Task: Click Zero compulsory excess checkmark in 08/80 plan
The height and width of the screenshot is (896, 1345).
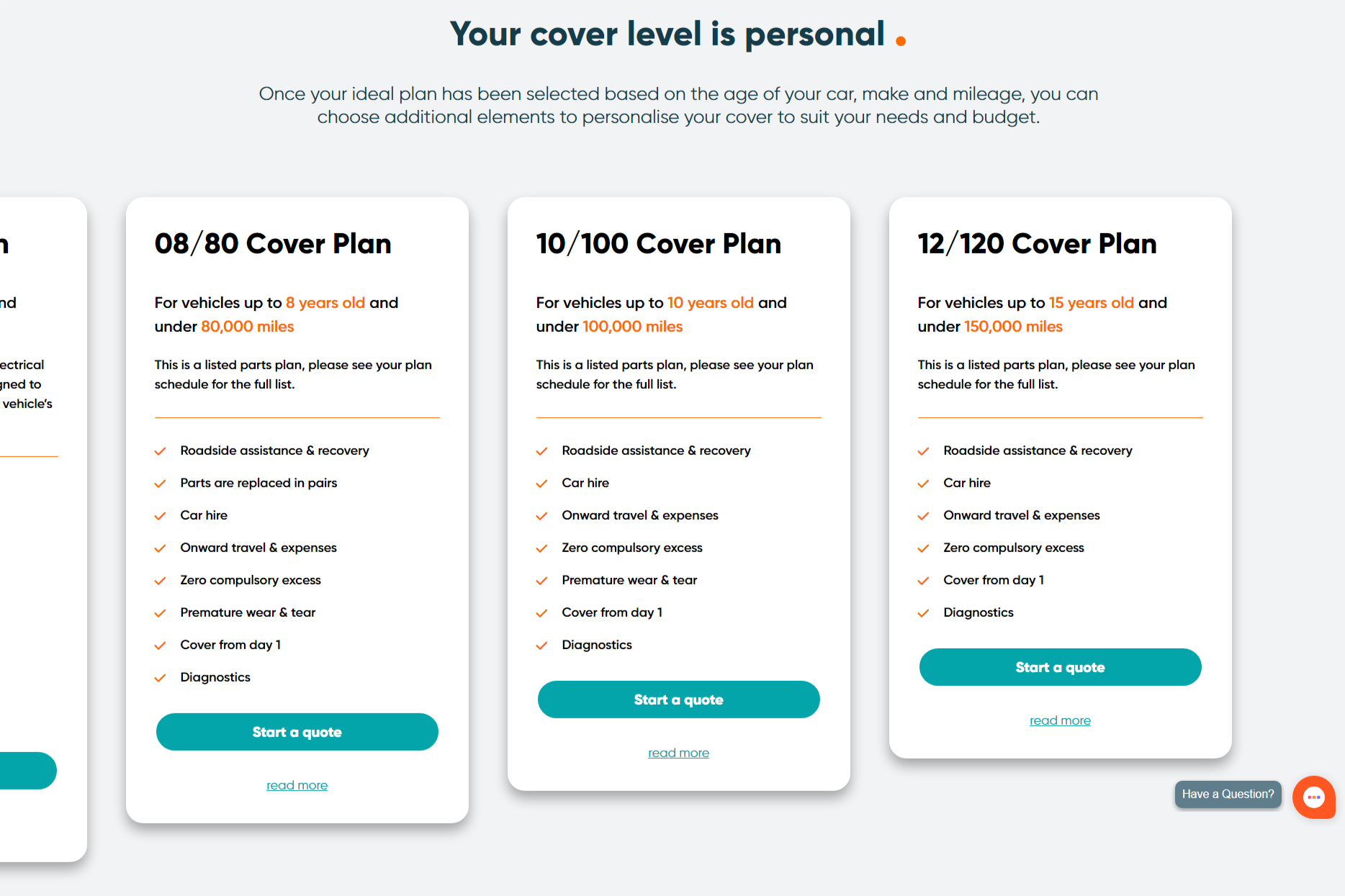Action: click(160, 581)
